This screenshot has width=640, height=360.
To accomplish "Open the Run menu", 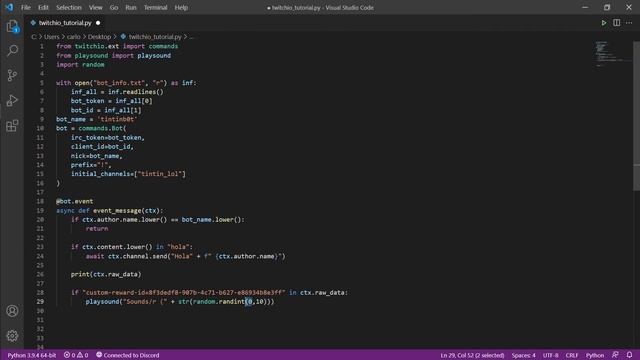I will 131,7.
